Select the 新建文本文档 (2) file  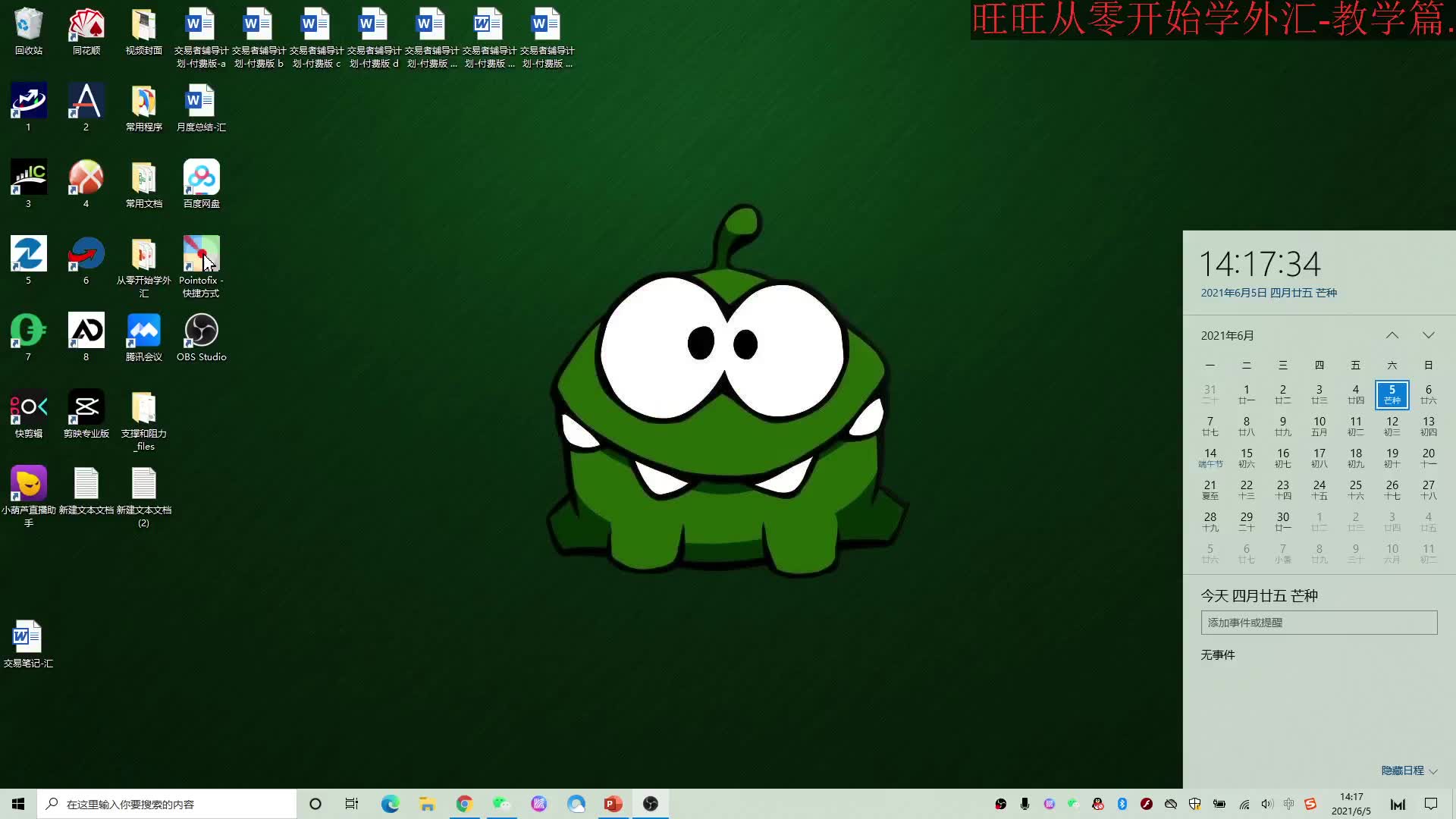143,497
